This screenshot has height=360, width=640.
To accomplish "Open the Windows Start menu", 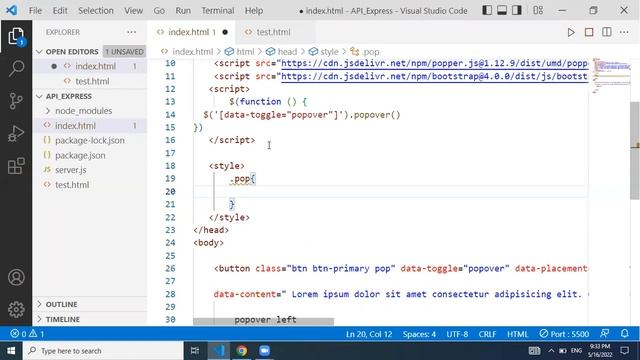I will click(11, 351).
